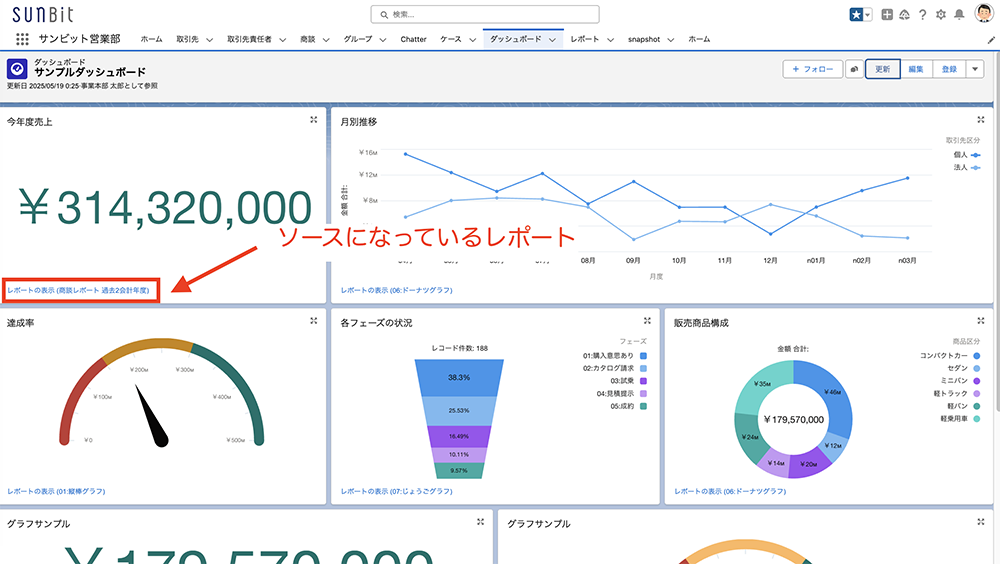Click the dashboard icon beside サンプルダッシュボード
Screen dimensions: 1000x564
point(17,69)
